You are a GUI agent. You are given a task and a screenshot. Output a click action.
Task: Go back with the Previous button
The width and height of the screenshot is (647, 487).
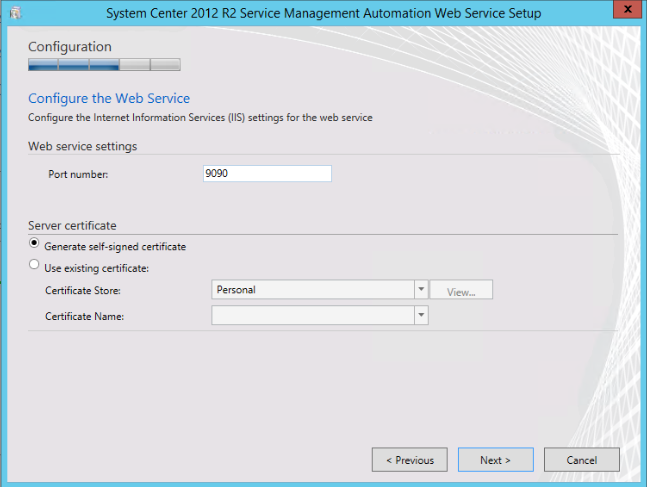[409, 460]
